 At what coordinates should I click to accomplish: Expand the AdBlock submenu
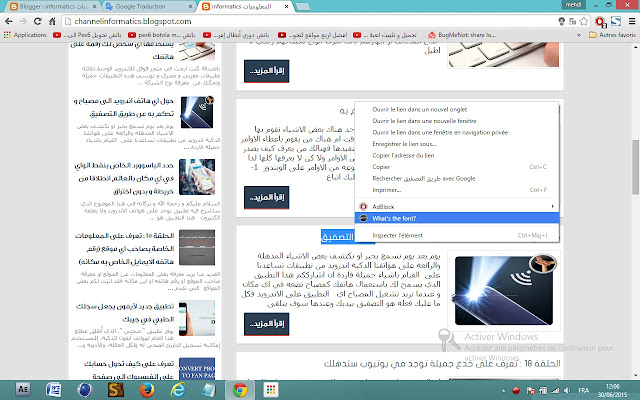tap(457, 207)
